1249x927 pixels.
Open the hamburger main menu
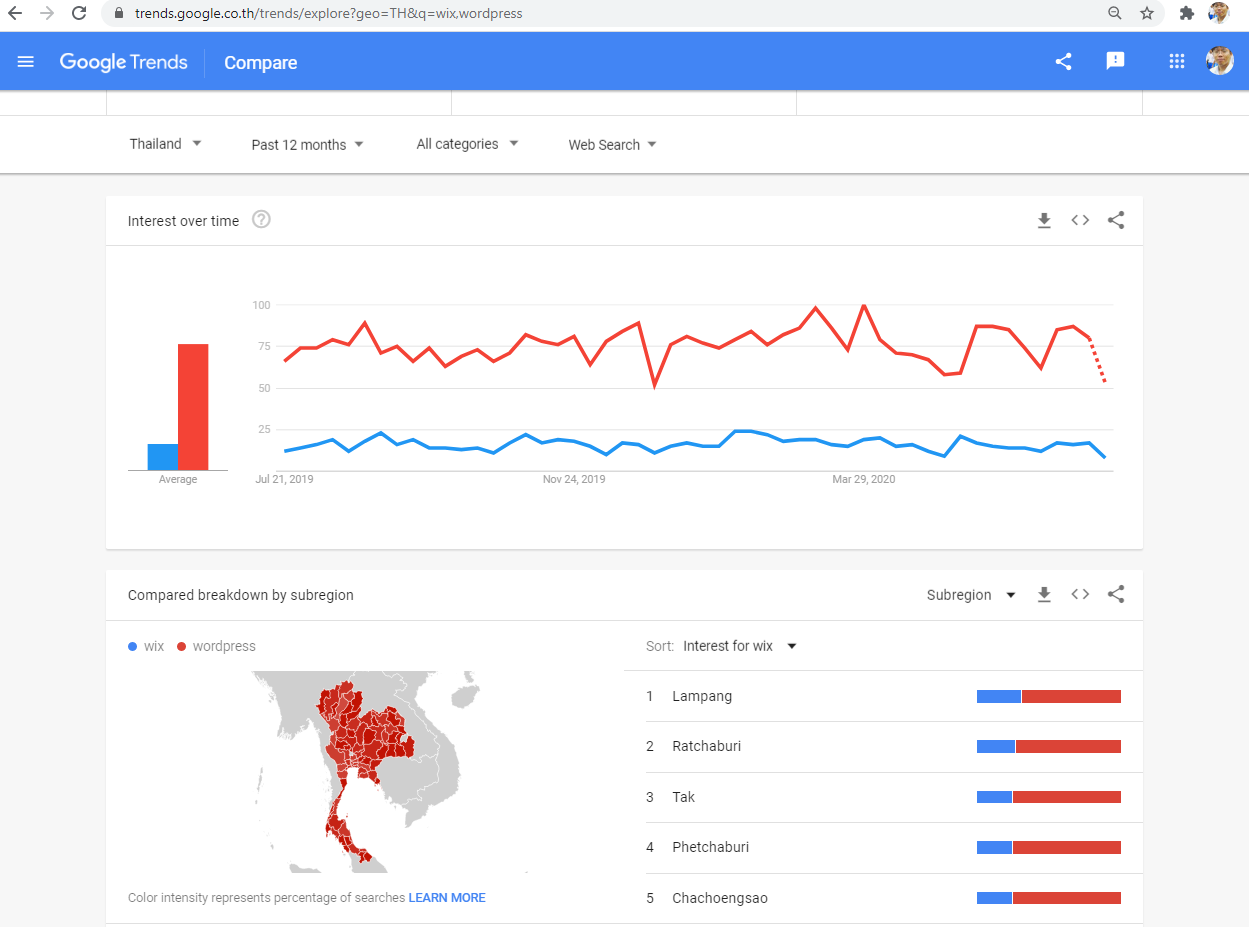(26, 62)
